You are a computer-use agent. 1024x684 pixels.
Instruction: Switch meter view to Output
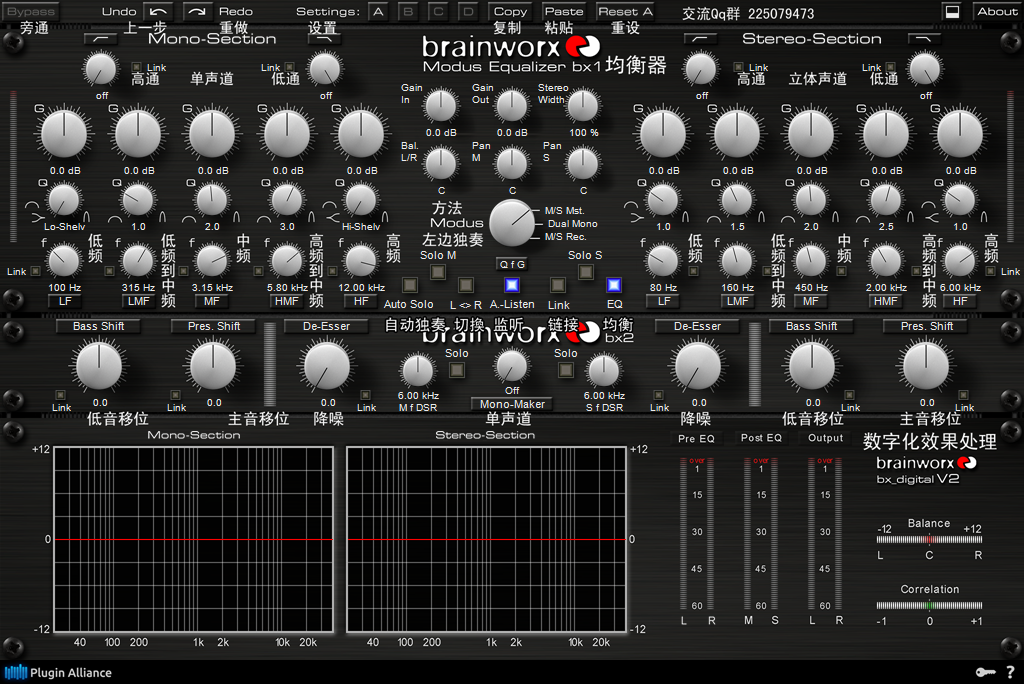pyautogui.click(x=825, y=438)
